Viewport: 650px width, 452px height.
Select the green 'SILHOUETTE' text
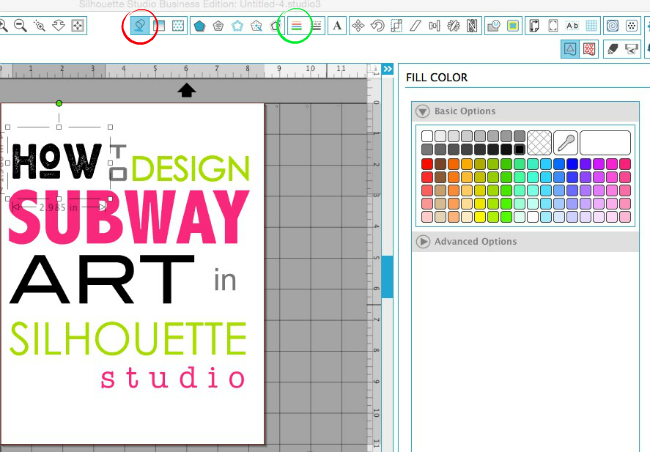128,339
